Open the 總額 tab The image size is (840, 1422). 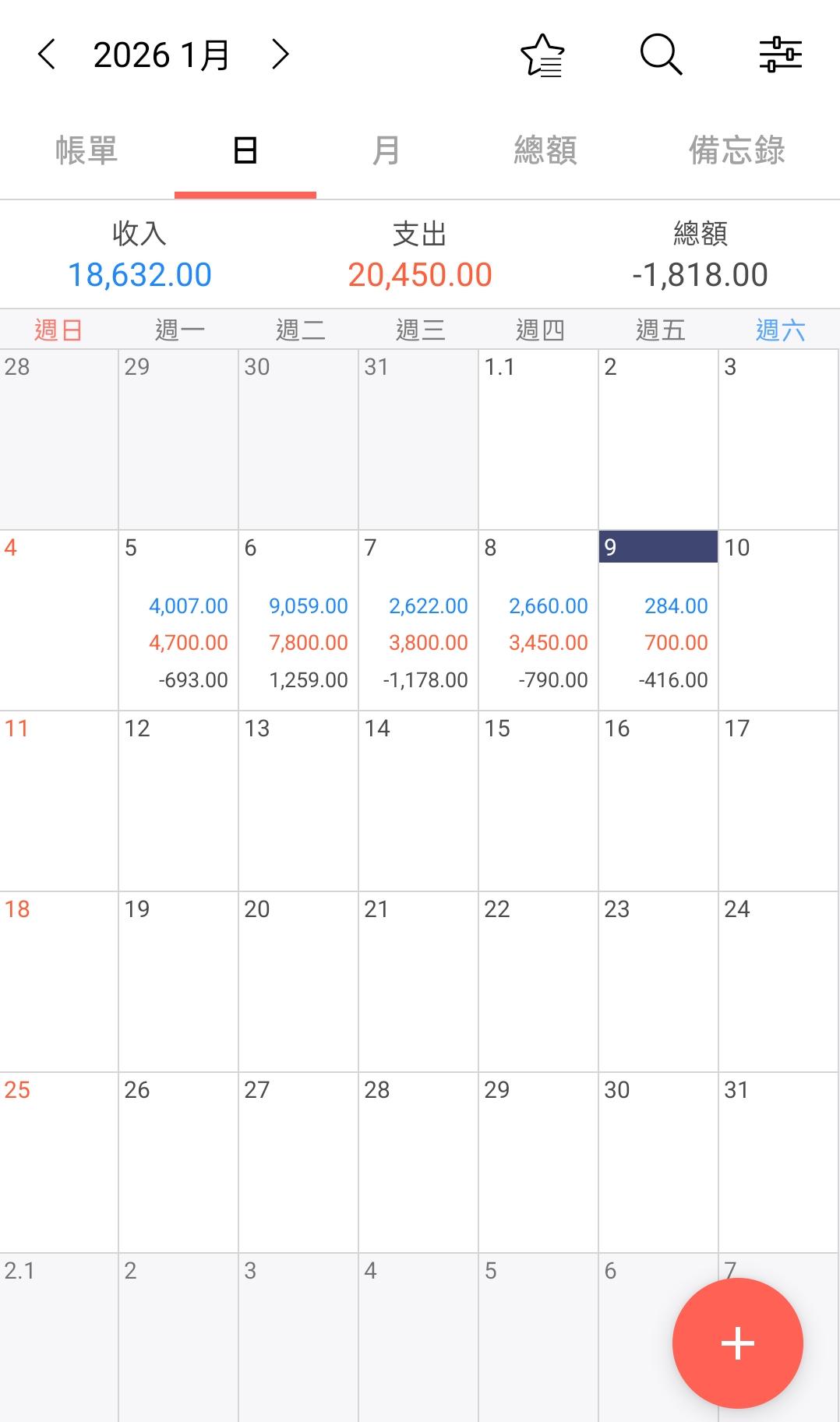(545, 150)
